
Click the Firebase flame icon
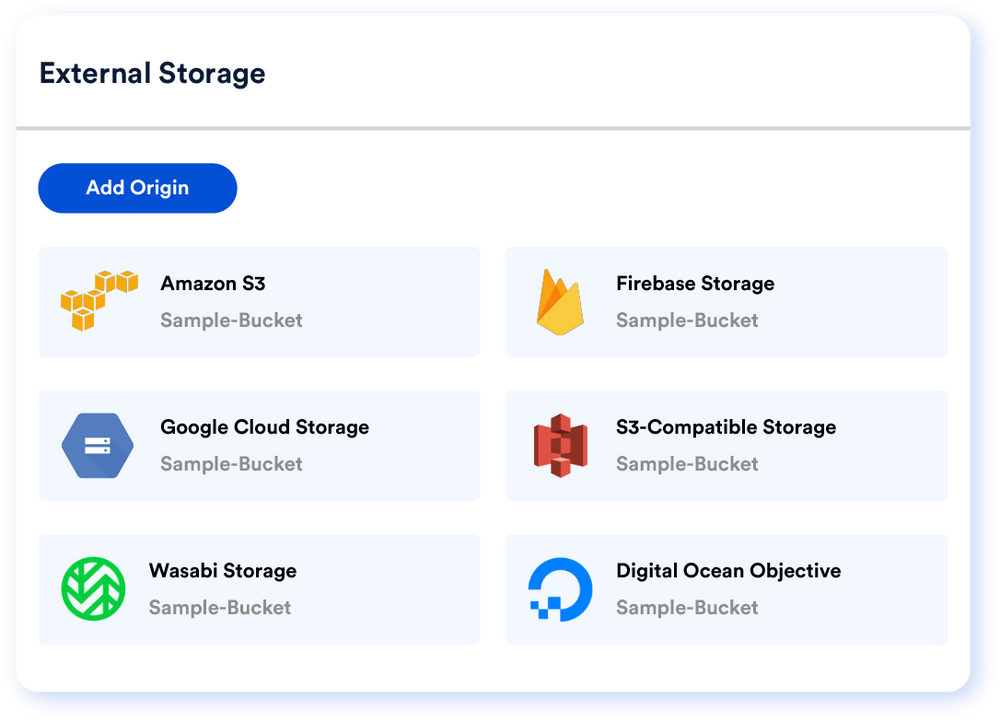click(560, 302)
